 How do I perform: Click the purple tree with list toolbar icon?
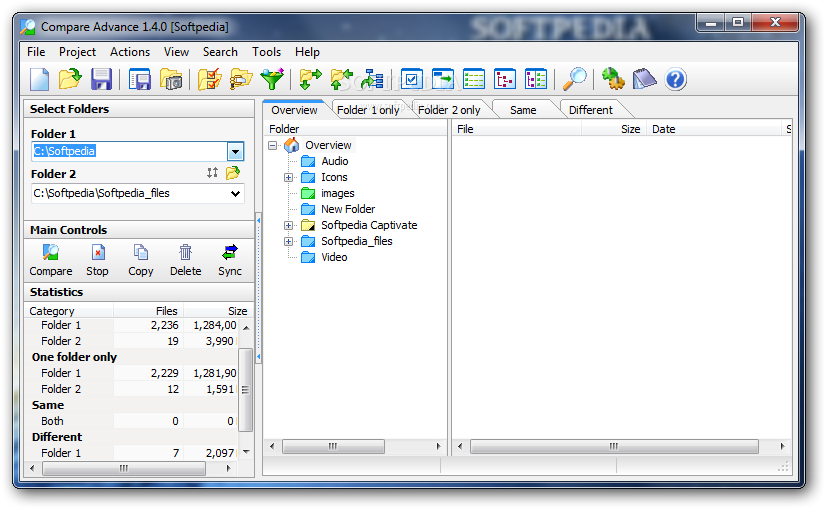point(536,80)
